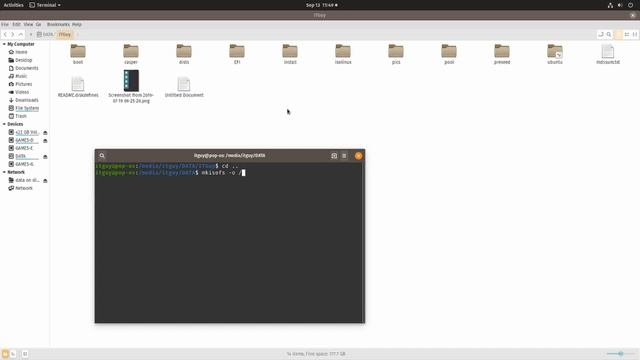Open the File menu

pos(5,24)
